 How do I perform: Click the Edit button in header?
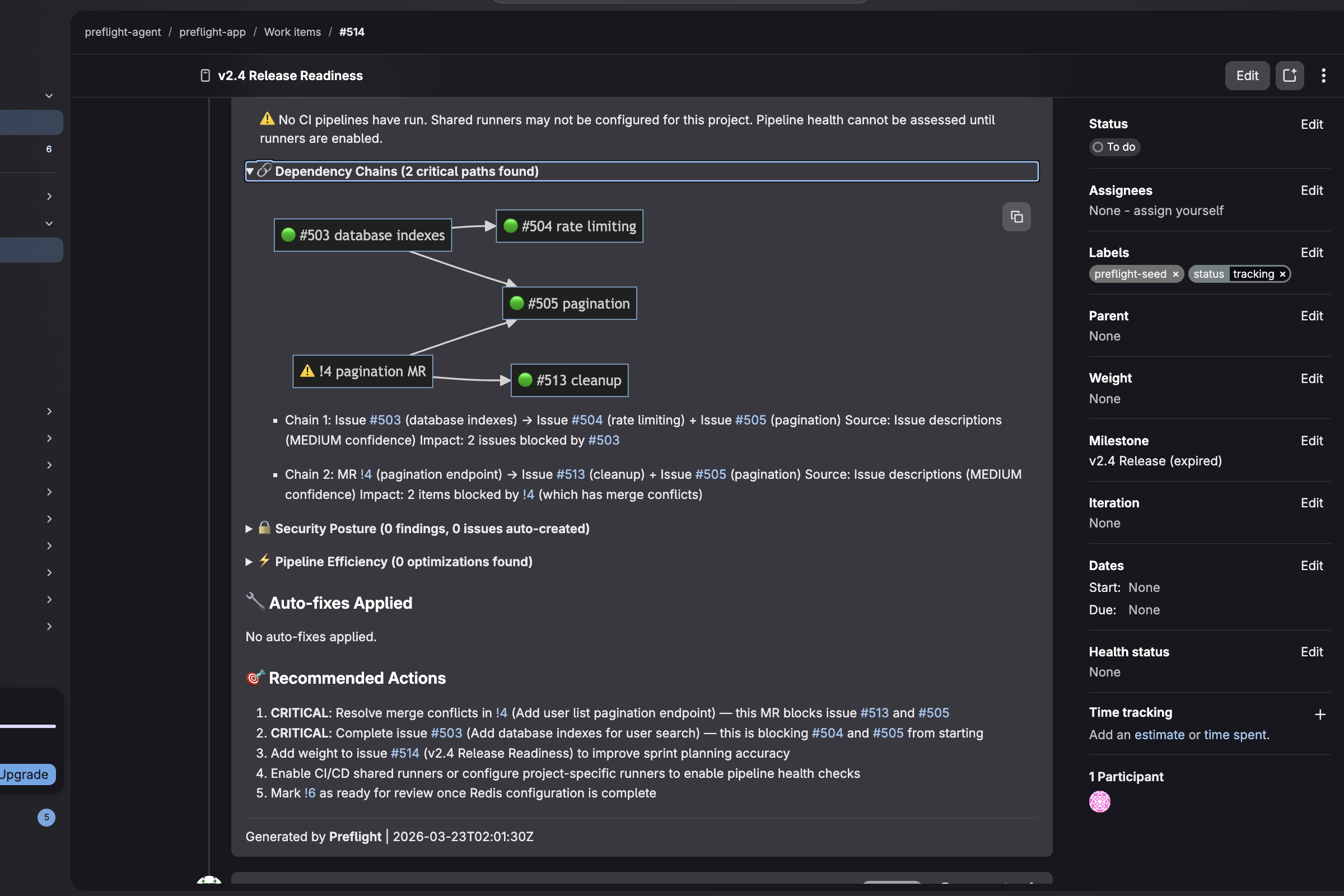click(1247, 76)
